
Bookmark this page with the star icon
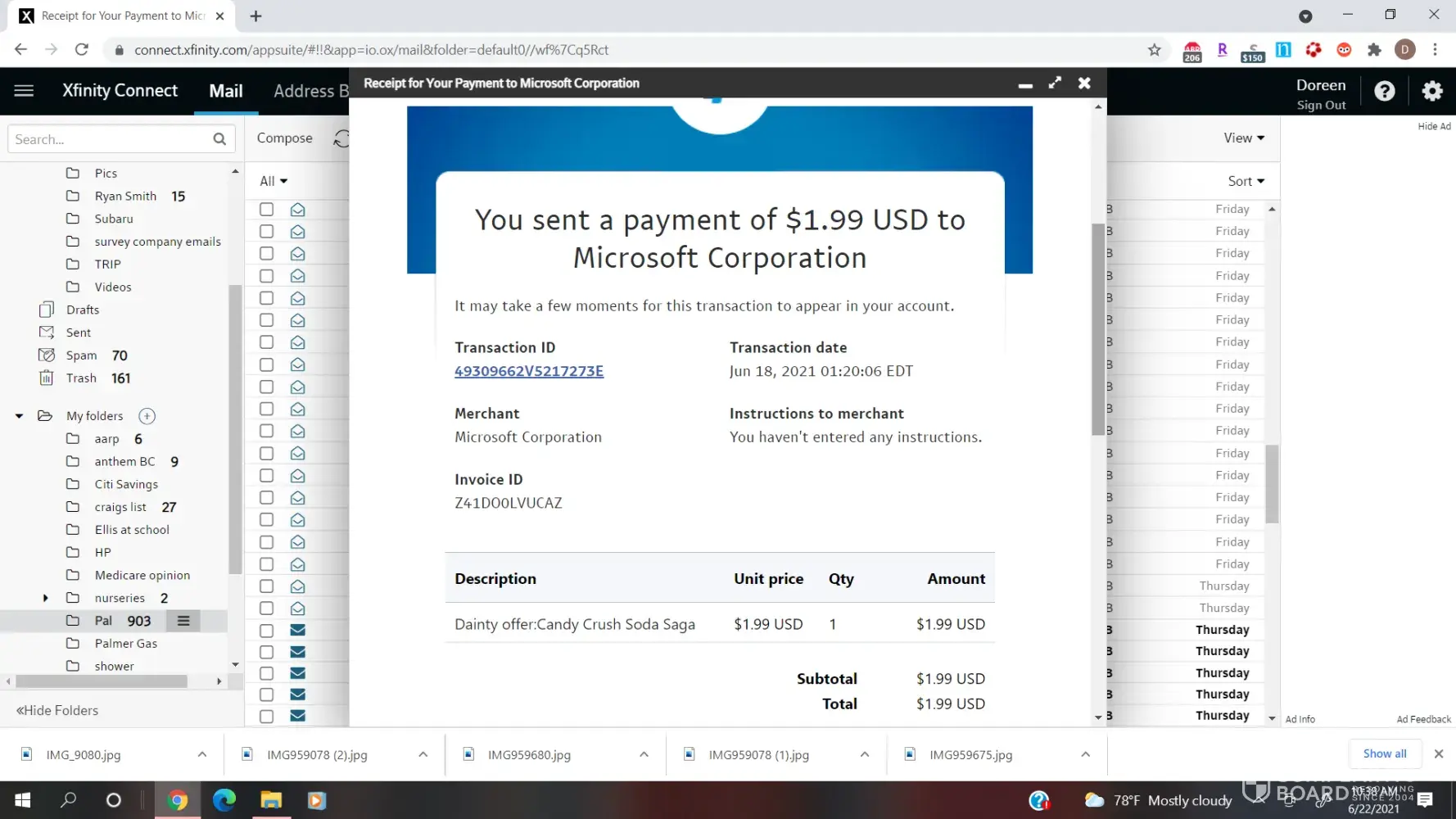1154,50
